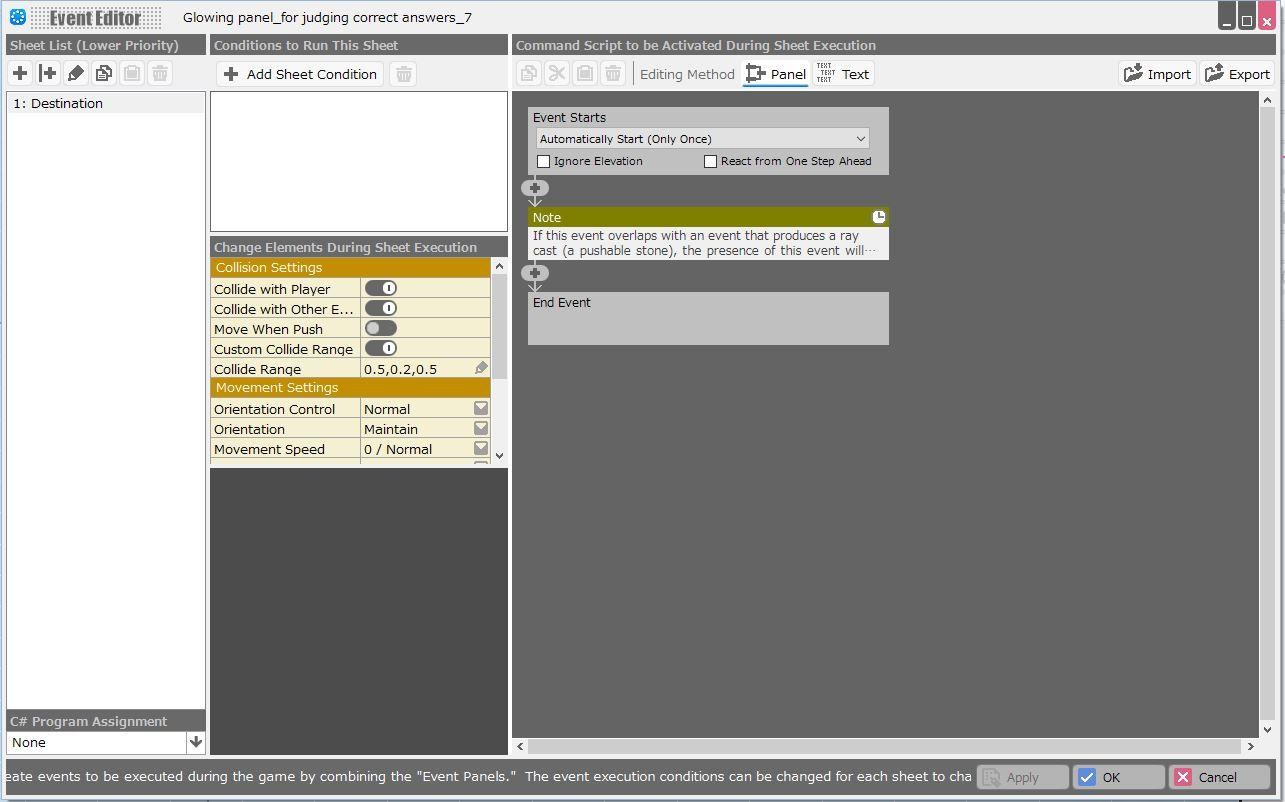Confirm with the OK button
Viewport: 1285px width, 802px height.
click(x=1118, y=777)
